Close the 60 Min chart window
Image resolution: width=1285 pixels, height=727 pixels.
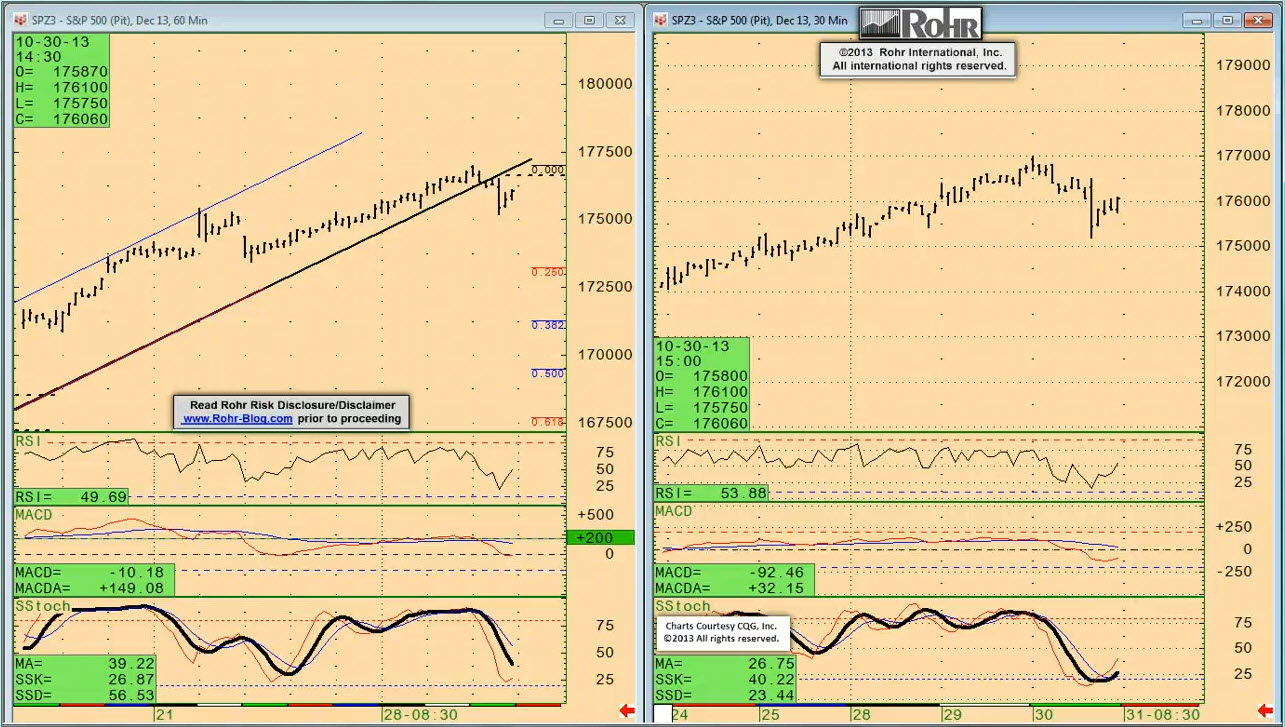(622, 20)
